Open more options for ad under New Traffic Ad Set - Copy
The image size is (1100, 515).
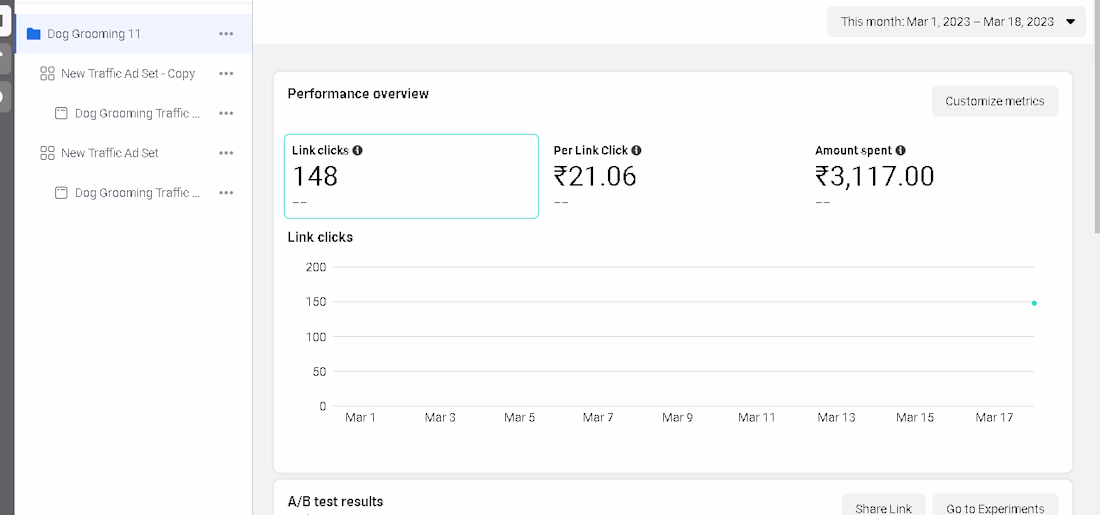click(226, 113)
